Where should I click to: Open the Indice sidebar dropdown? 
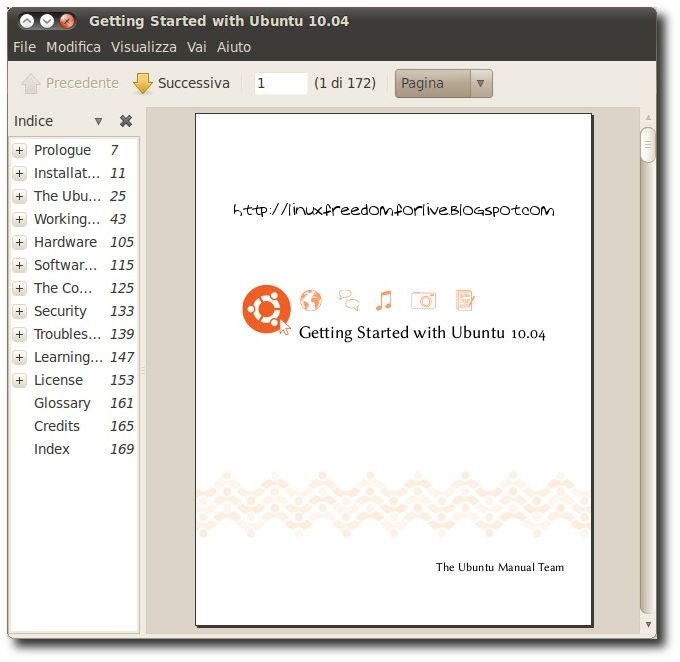click(98, 121)
